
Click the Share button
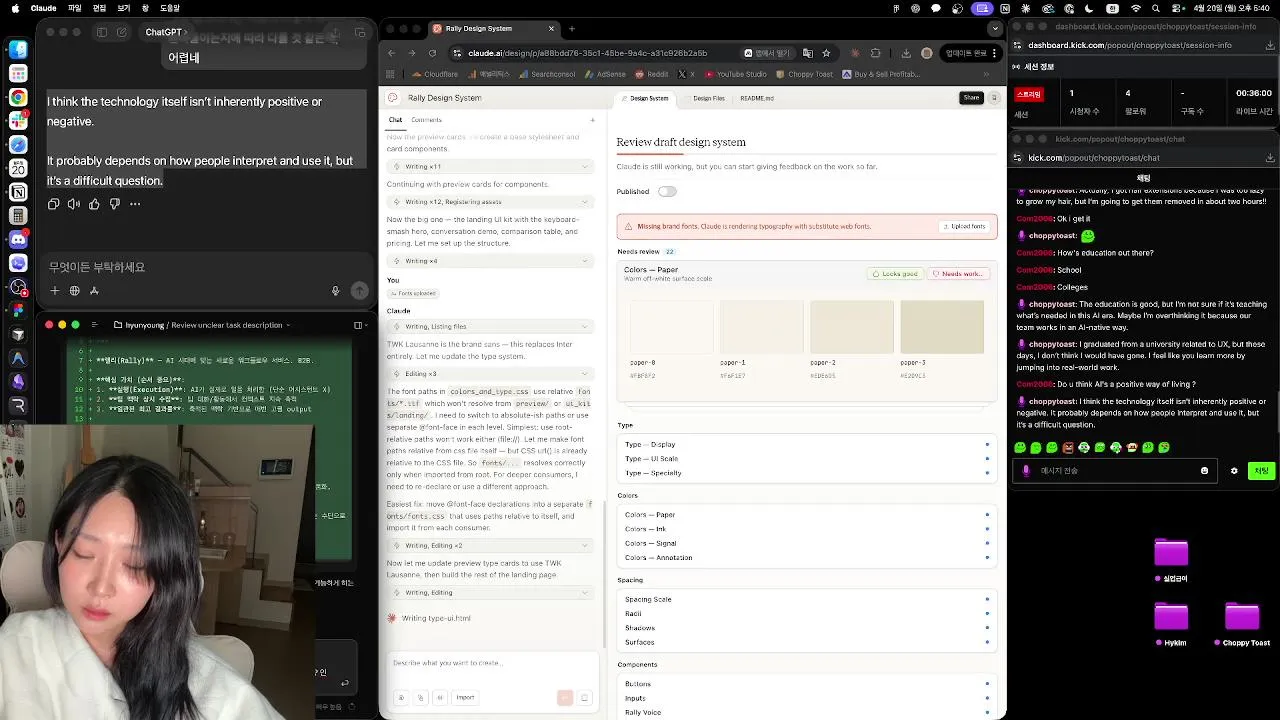click(971, 98)
